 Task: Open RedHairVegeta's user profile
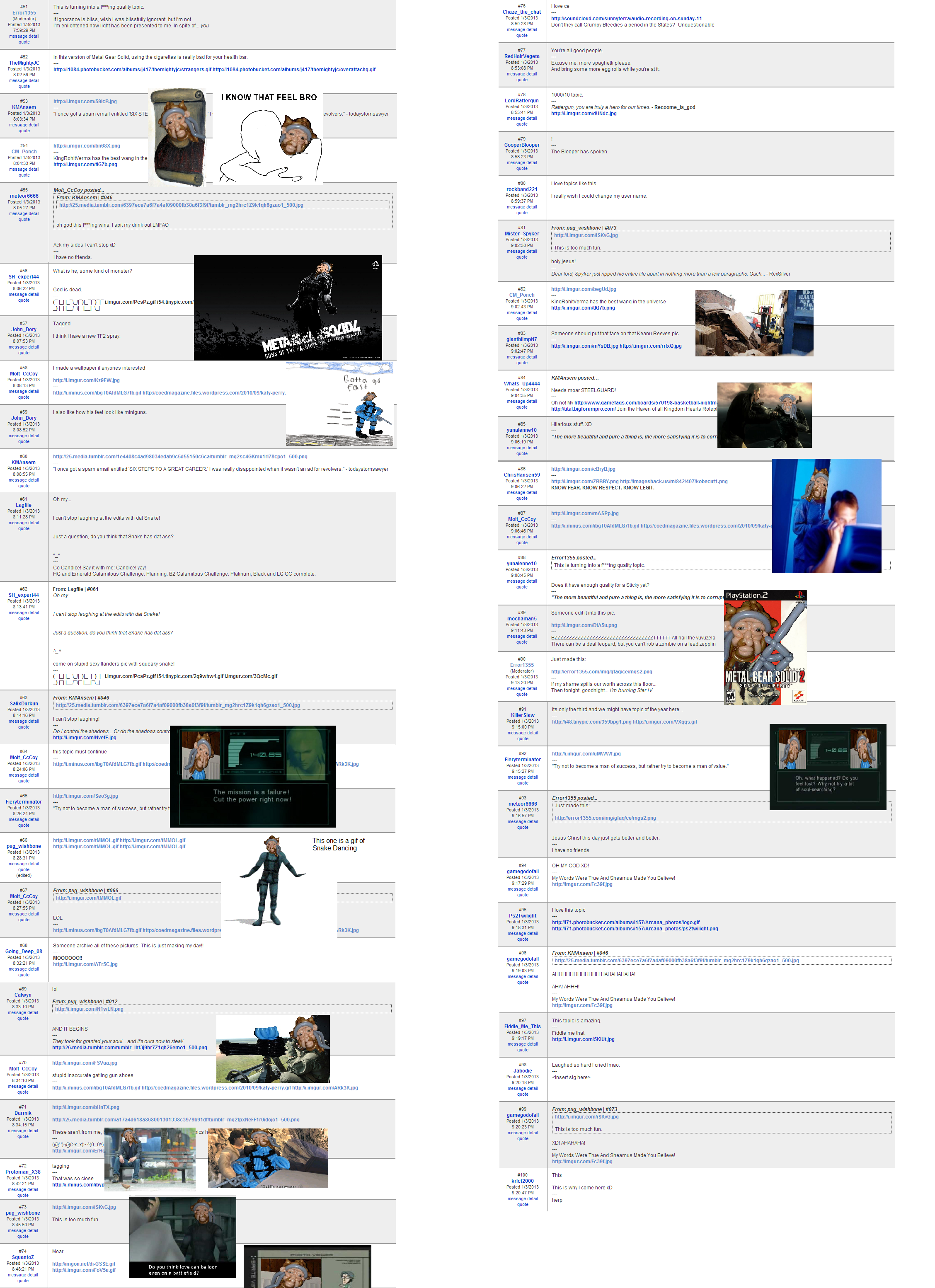point(521,56)
